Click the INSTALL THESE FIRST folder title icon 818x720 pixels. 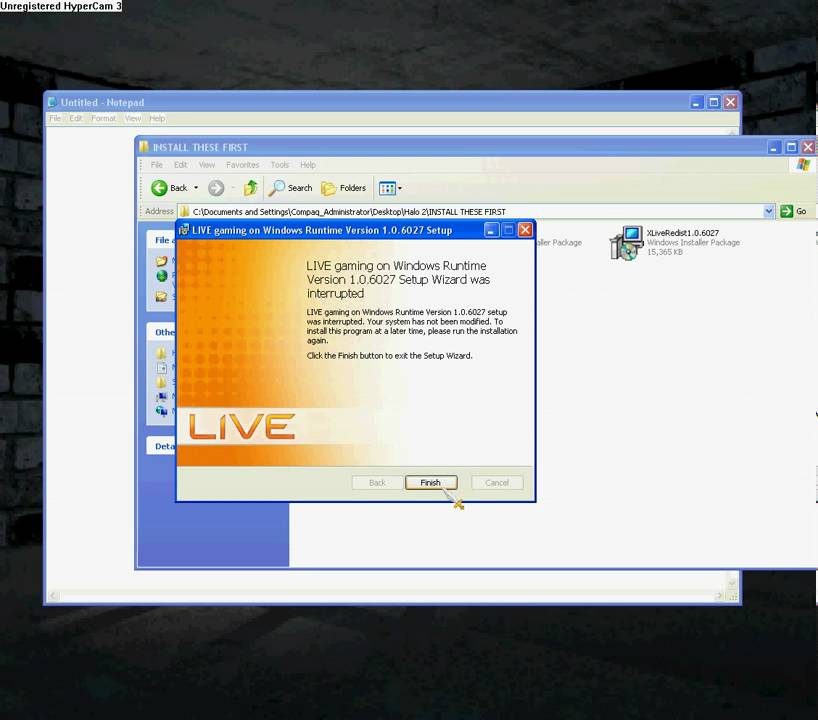coord(144,147)
